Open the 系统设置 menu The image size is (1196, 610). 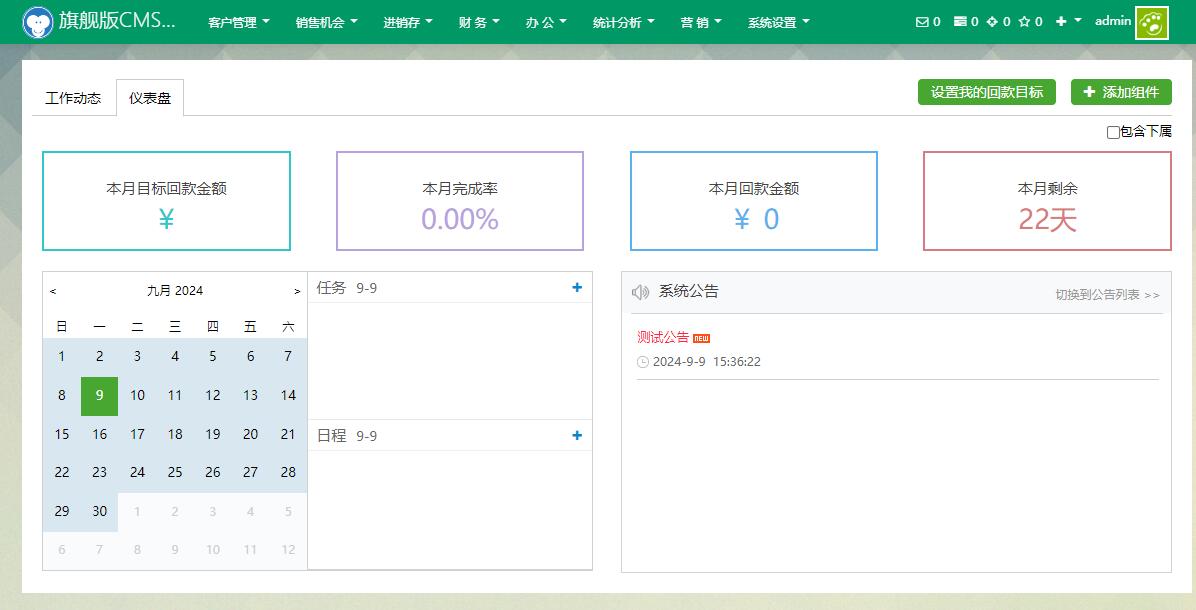click(x=779, y=22)
